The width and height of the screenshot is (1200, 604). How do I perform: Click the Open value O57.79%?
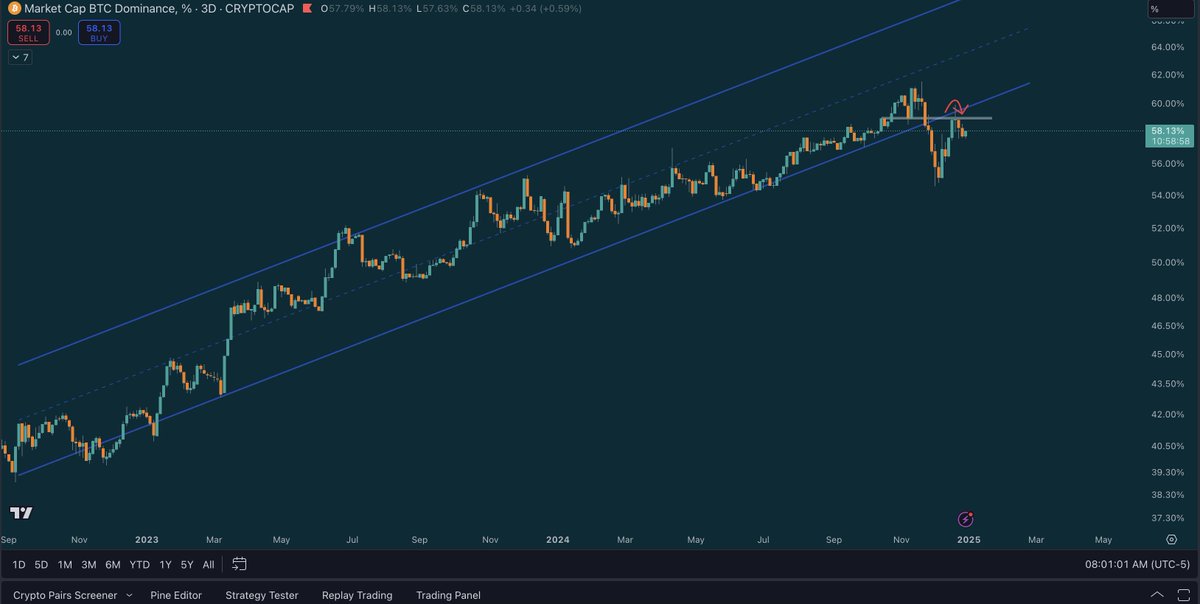pos(341,9)
